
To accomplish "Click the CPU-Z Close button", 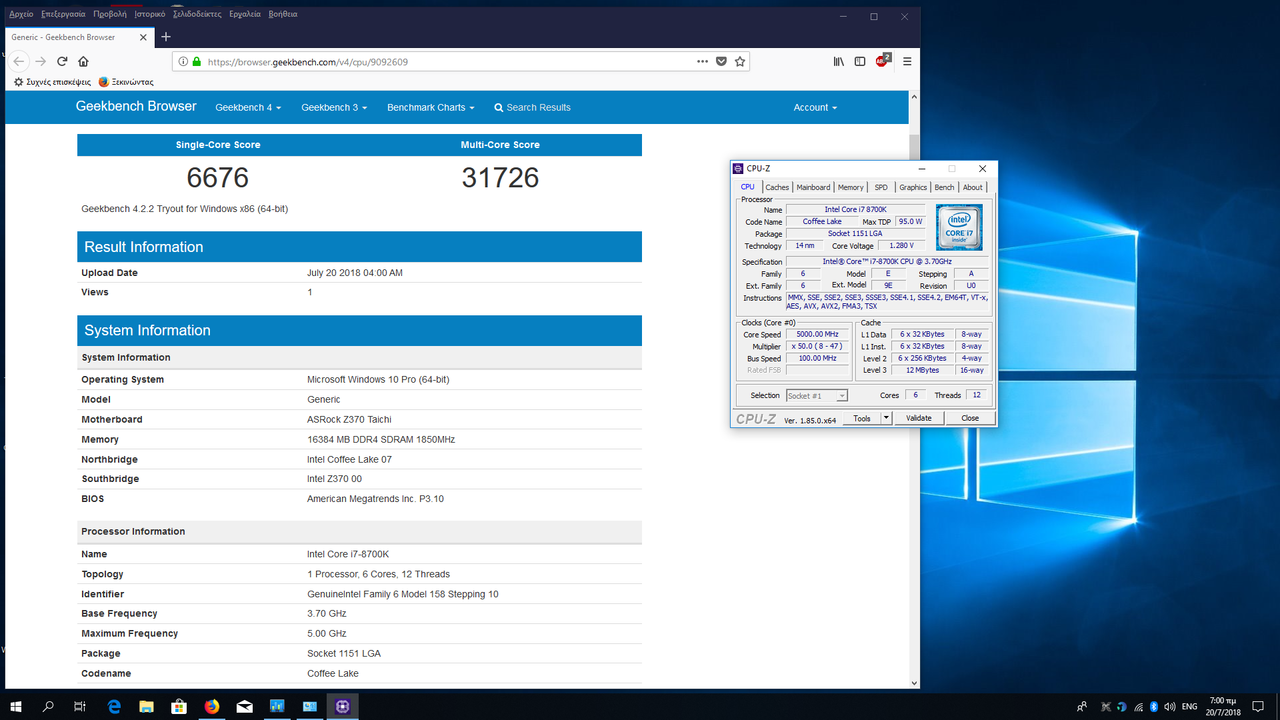I will click(970, 418).
